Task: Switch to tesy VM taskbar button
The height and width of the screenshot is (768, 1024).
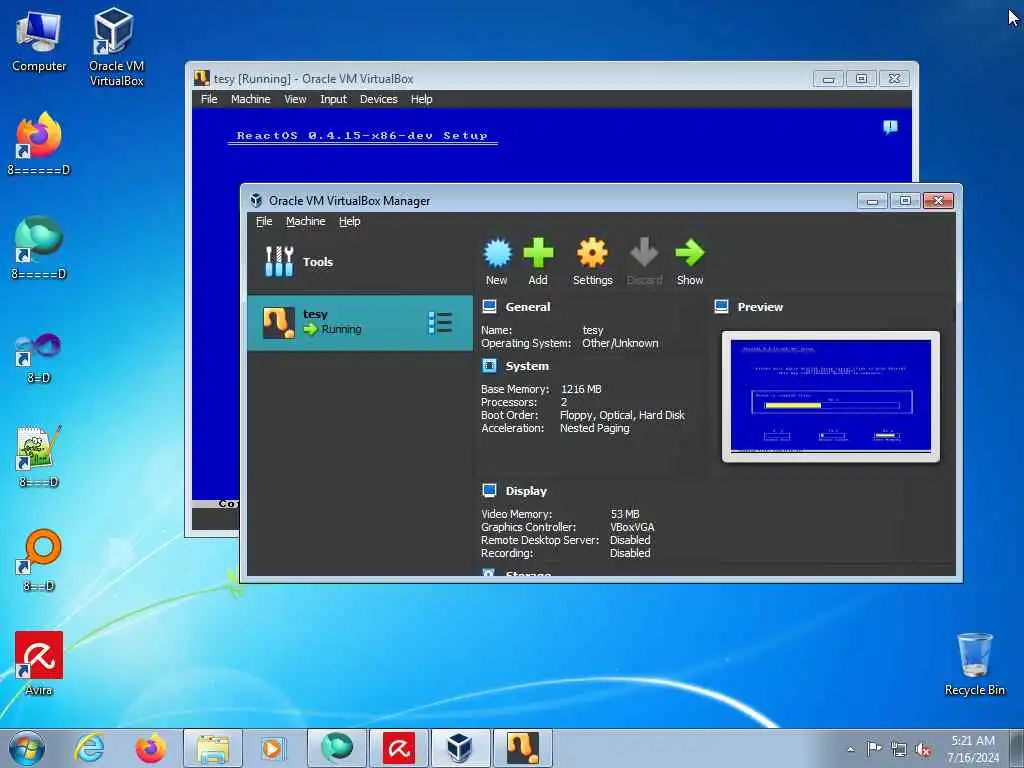Action: (x=522, y=748)
